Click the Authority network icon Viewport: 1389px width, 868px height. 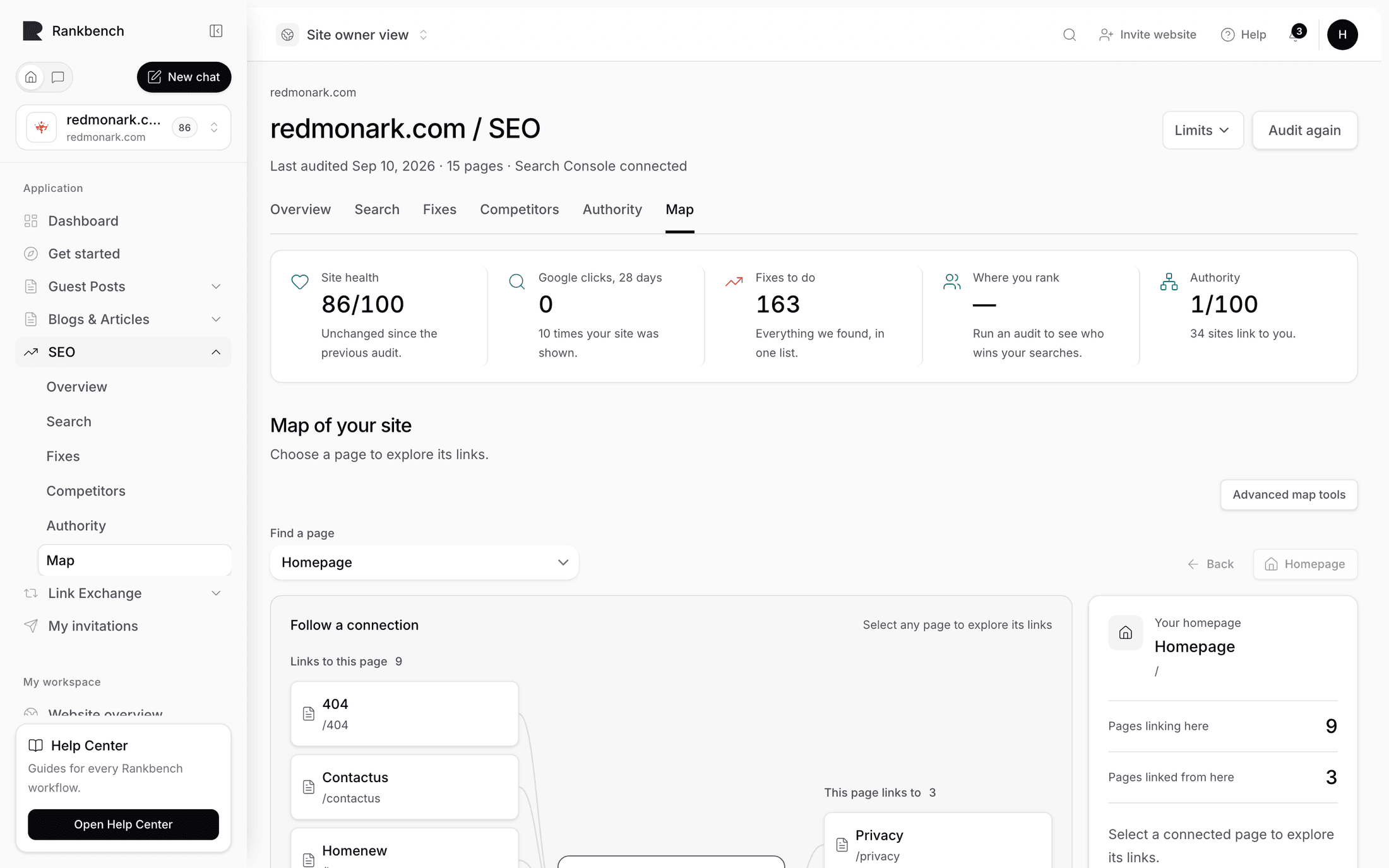click(1169, 282)
